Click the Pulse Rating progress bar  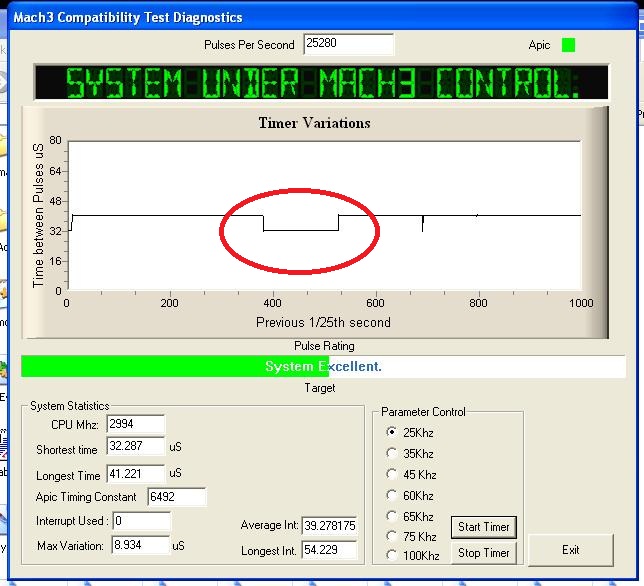tap(324, 366)
